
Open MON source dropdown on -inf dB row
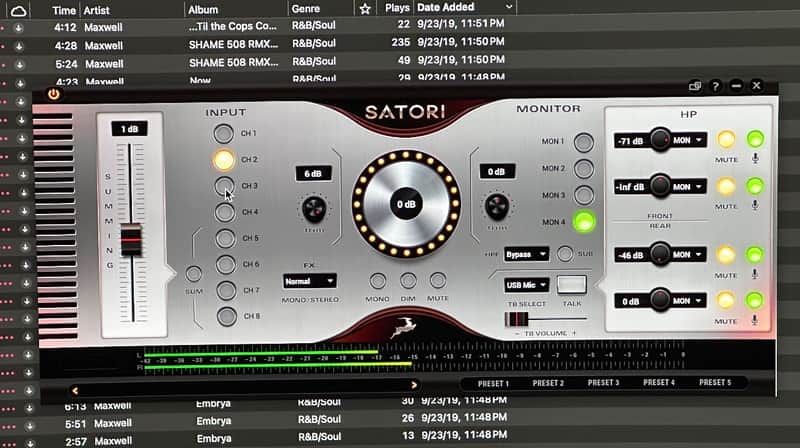(x=689, y=187)
